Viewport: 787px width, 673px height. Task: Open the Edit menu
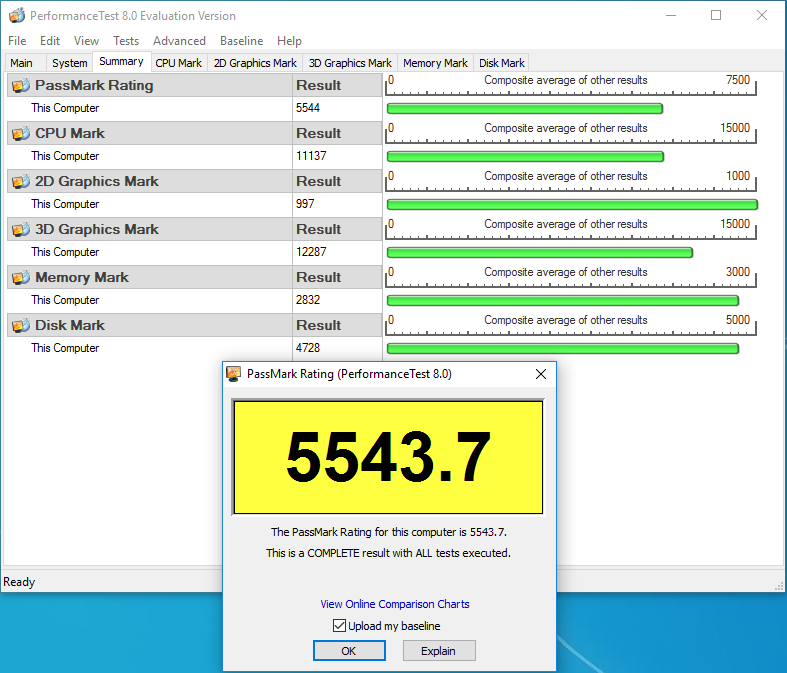50,41
